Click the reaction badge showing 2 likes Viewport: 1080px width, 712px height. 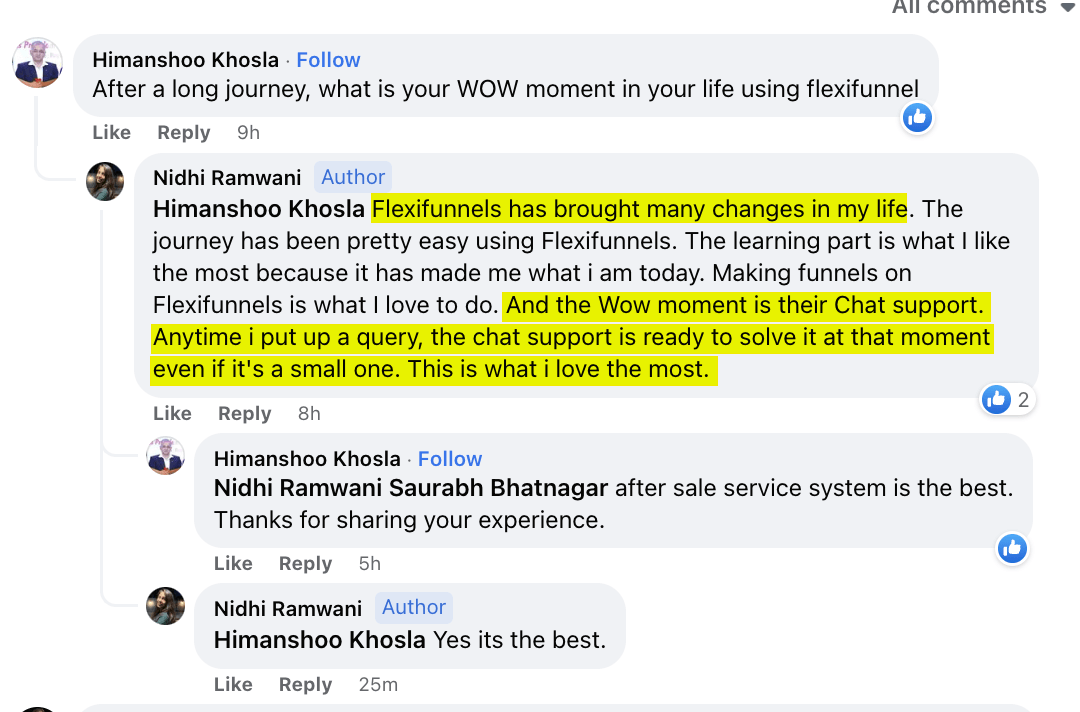1007,399
